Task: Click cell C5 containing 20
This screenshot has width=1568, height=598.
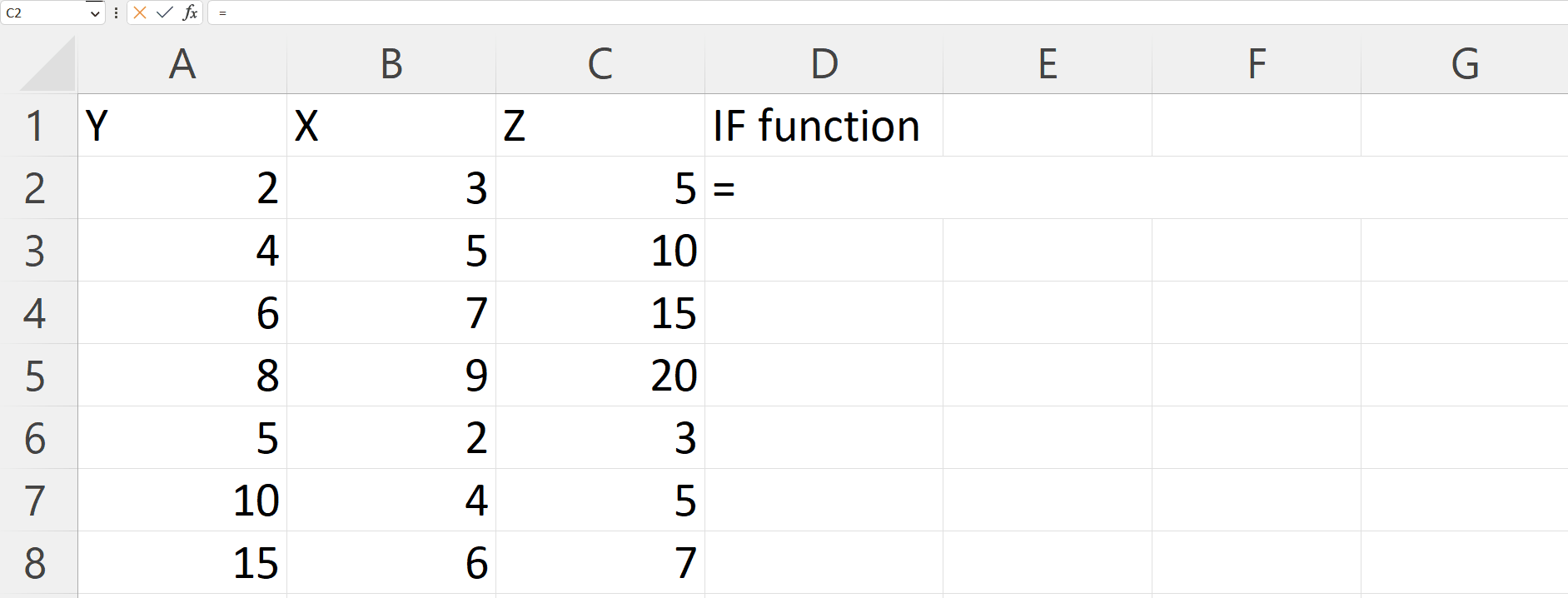Action: click(600, 376)
